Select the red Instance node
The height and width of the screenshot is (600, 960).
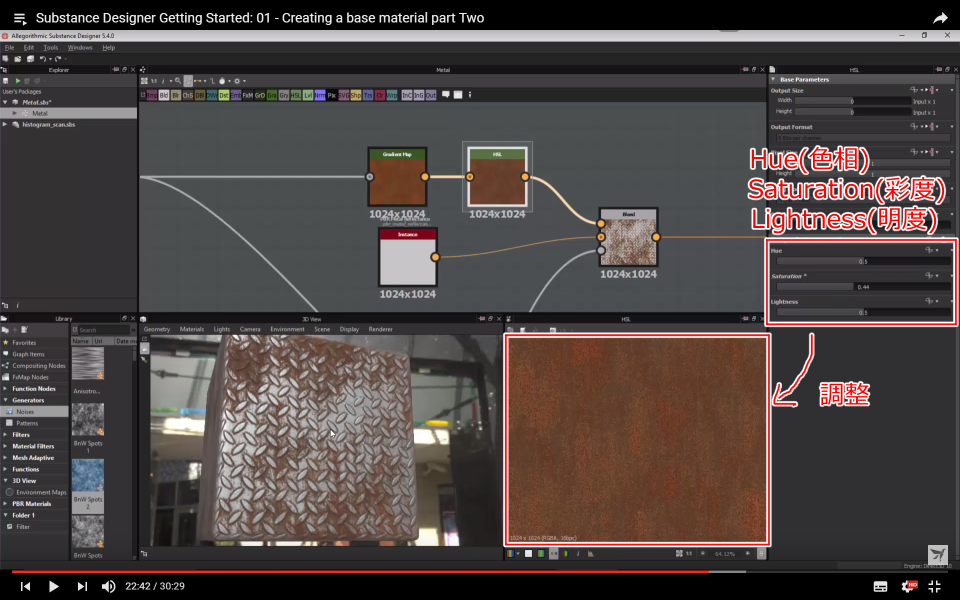pyautogui.click(x=408, y=257)
